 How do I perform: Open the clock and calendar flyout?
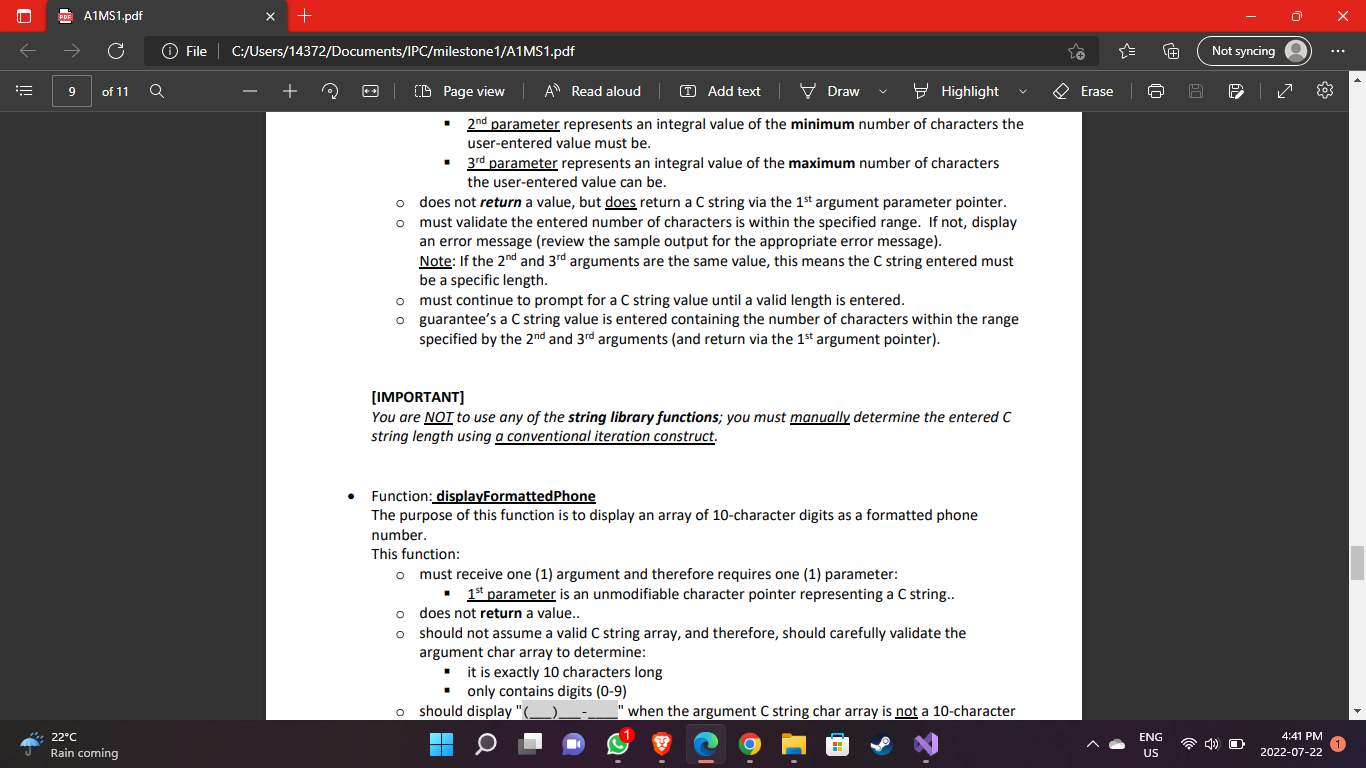click(1292, 744)
